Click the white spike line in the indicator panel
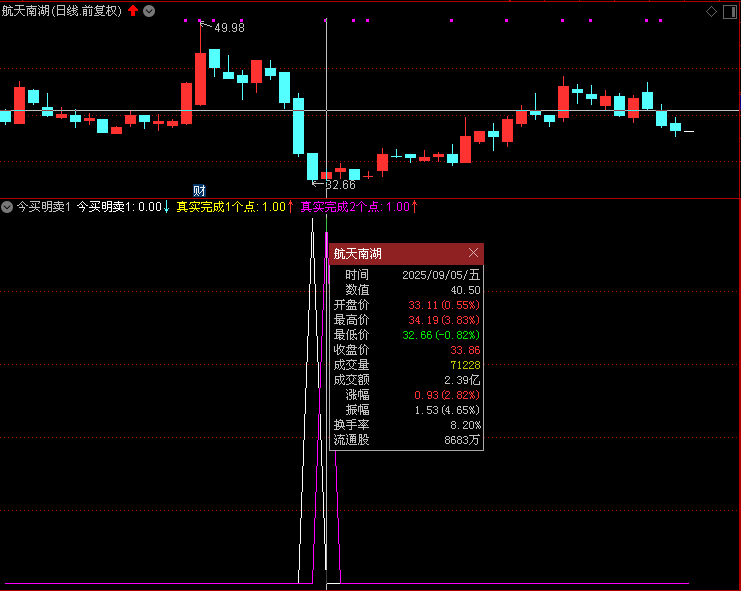This screenshot has width=741, height=591. click(312, 402)
